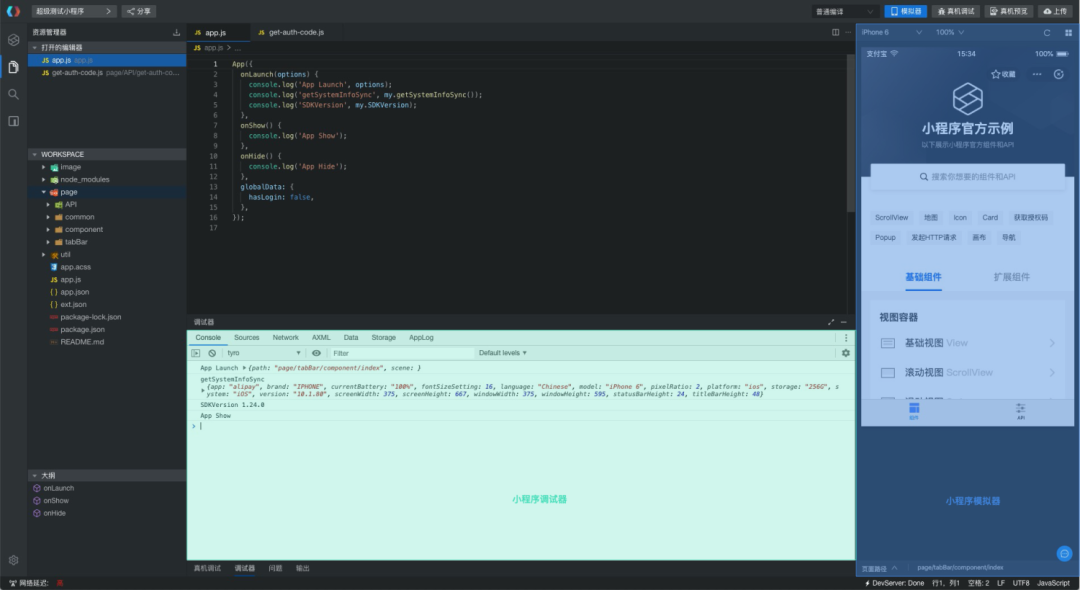
Task: Click the simulator search box
Action: click(967, 177)
